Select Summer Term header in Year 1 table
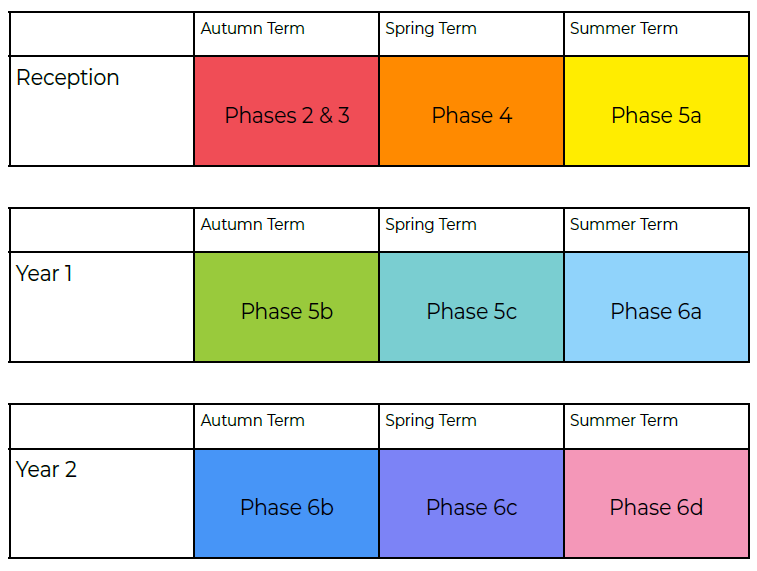Image resolution: width=757 pixels, height=571 pixels. tap(624, 225)
